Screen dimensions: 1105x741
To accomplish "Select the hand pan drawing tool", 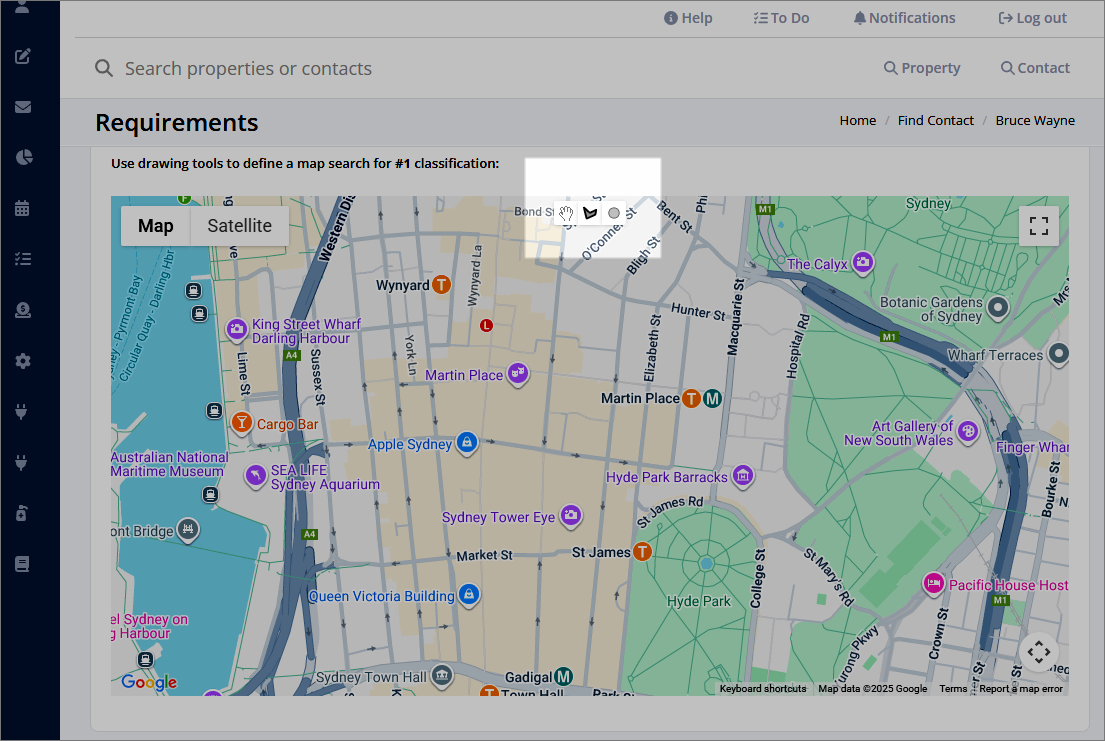I will 566,213.
